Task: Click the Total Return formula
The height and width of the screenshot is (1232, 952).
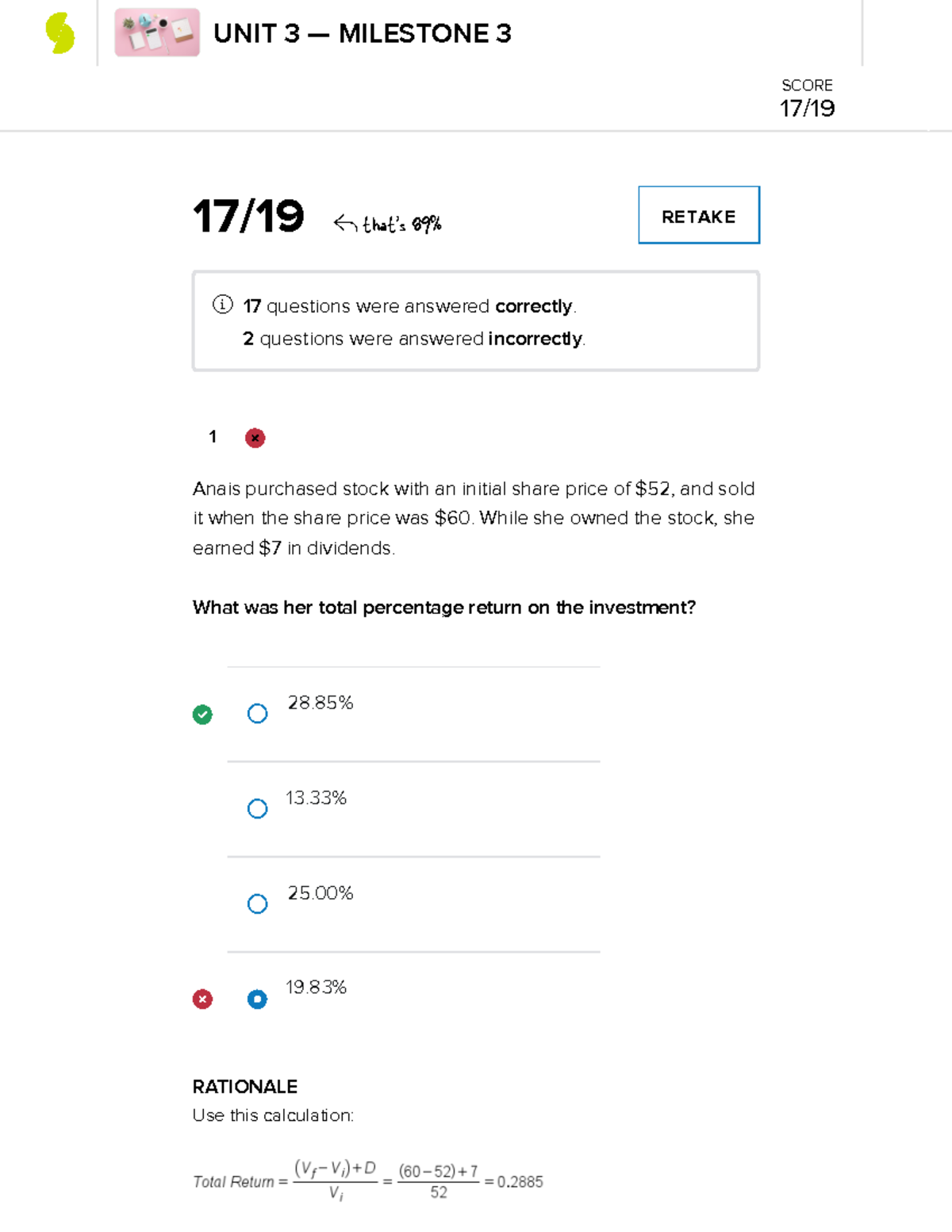Action: click(x=367, y=1181)
